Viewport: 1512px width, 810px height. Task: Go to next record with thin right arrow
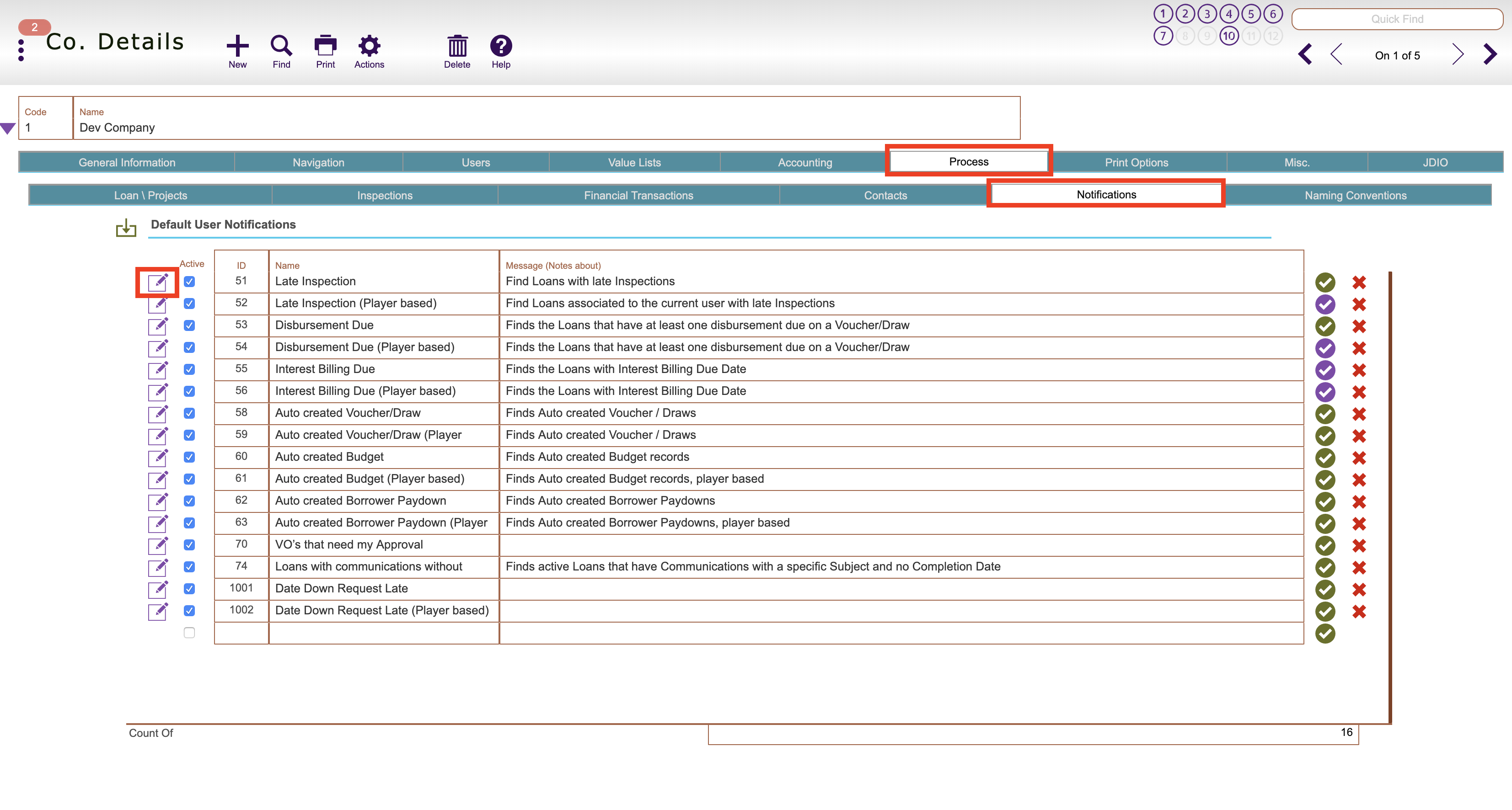tap(1458, 54)
